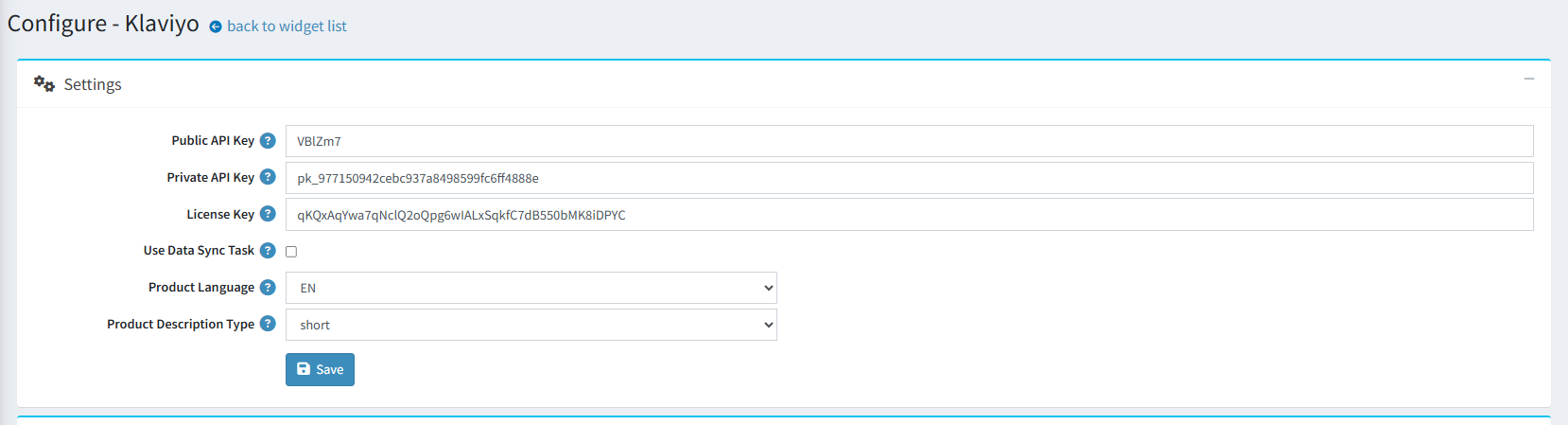Click help icon next to Public API Key

tap(268, 141)
